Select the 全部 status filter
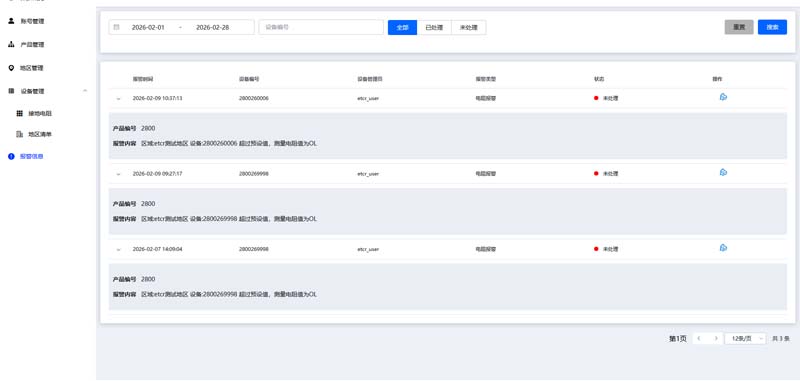 click(403, 28)
